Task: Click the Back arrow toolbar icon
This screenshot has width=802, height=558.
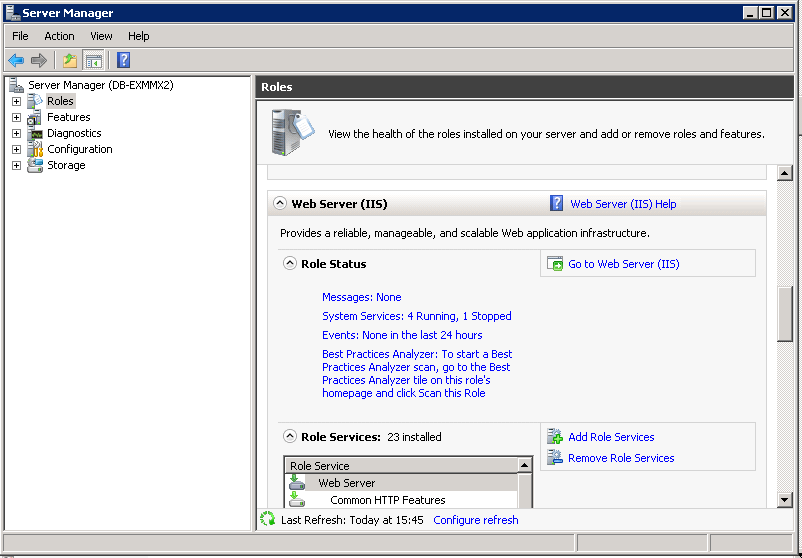Action: [x=16, y=60]
